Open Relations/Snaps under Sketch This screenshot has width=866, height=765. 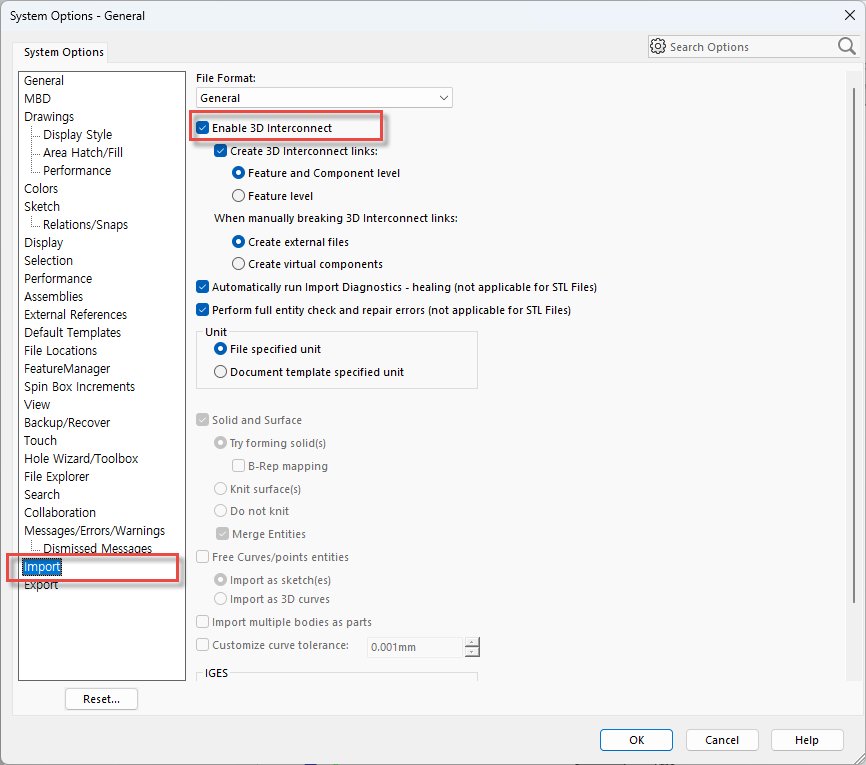(85, 225)
